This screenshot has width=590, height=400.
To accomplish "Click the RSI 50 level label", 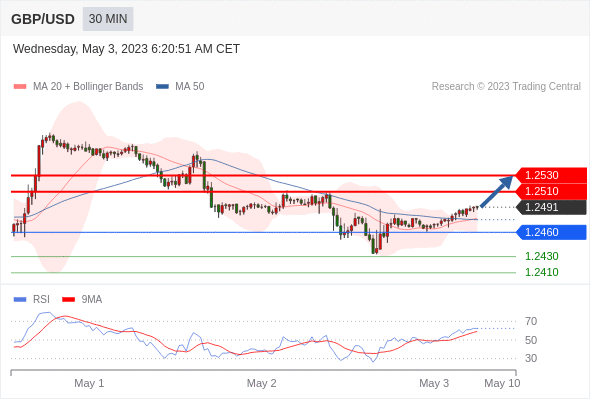I will 531,340.
